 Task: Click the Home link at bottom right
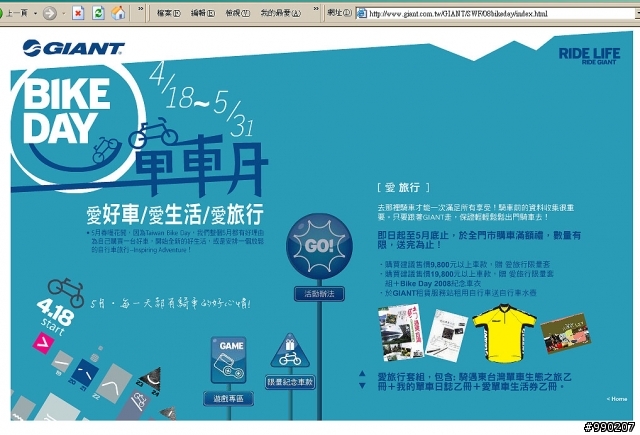617,399
